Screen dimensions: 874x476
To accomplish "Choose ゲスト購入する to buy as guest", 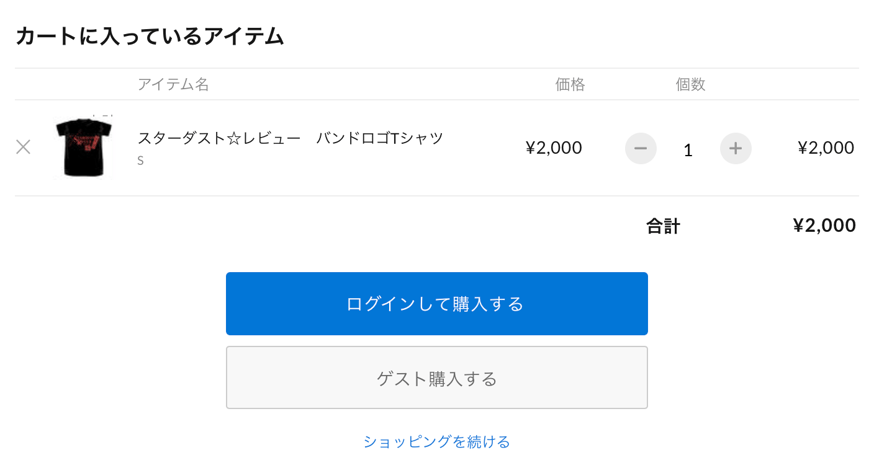I will pos(436,378).
